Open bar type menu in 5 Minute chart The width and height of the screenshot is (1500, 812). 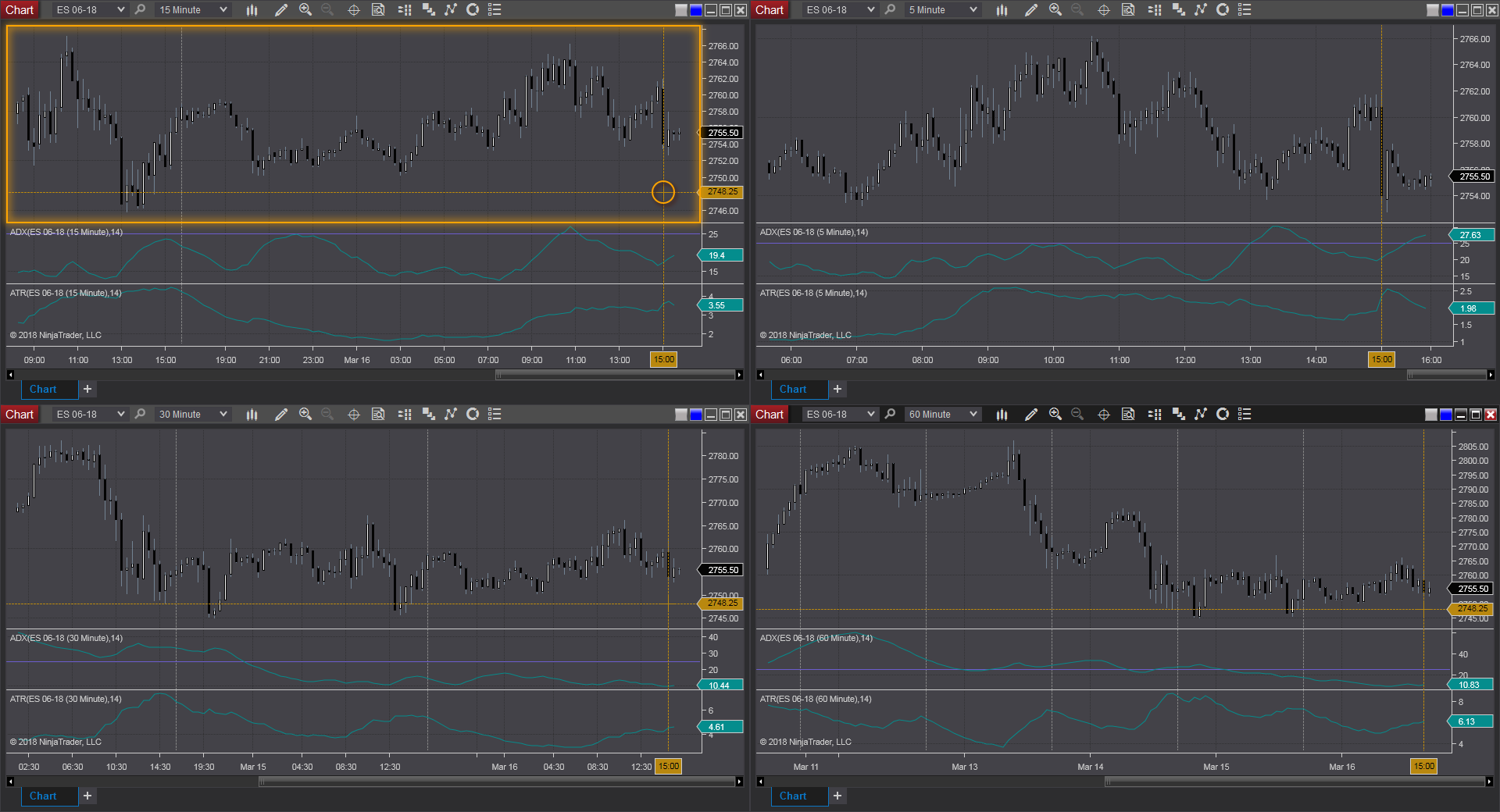(1002, 10)
